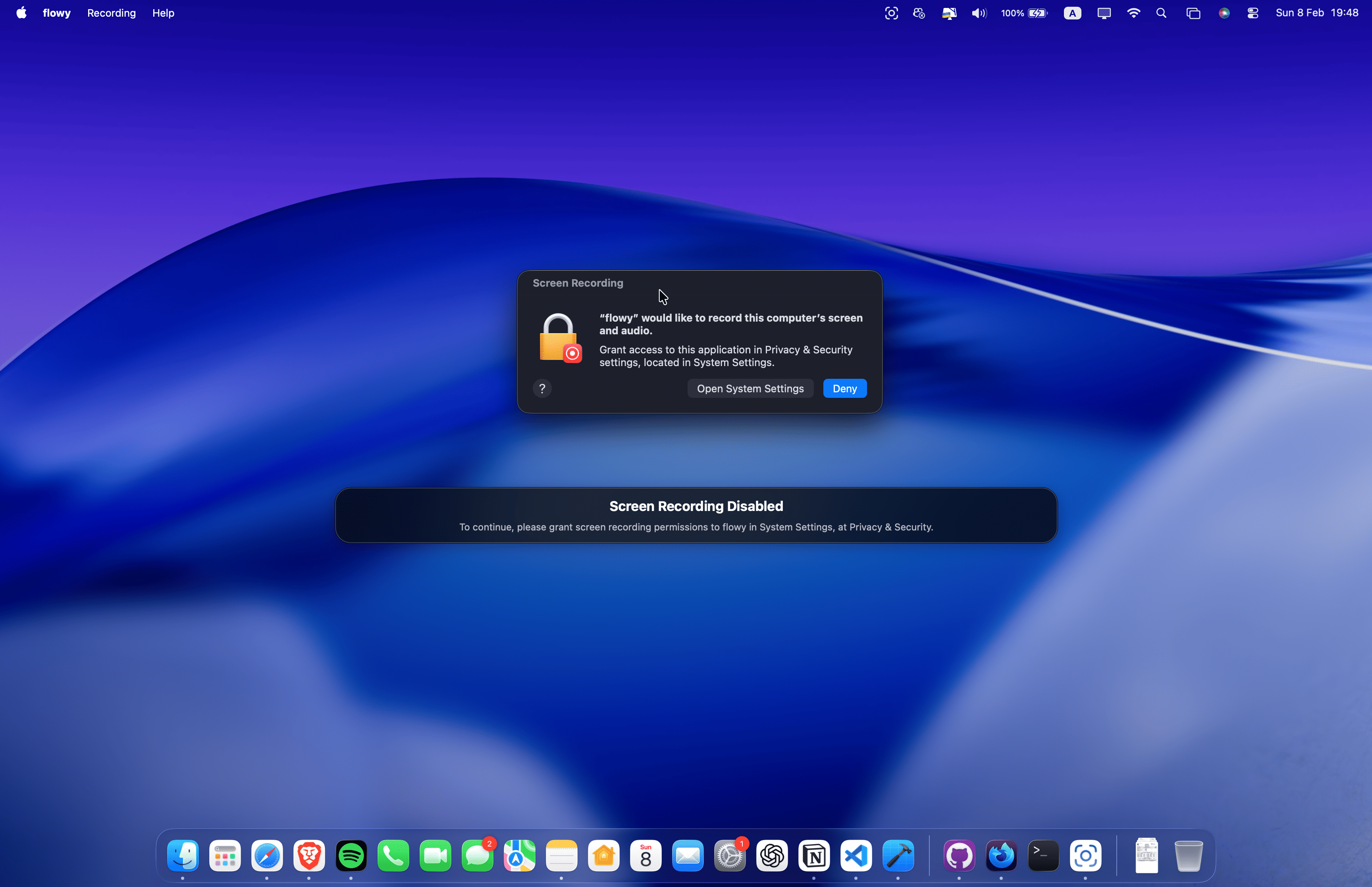This screenshot has height=887, width=1372.
Task: Open Xcode hammer icon in dock
Action: tap(898, 856)
